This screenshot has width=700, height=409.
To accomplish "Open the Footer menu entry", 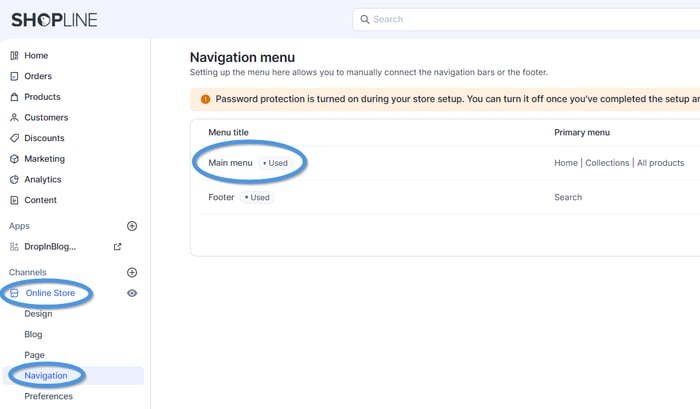I will click(x=221, y=197).
